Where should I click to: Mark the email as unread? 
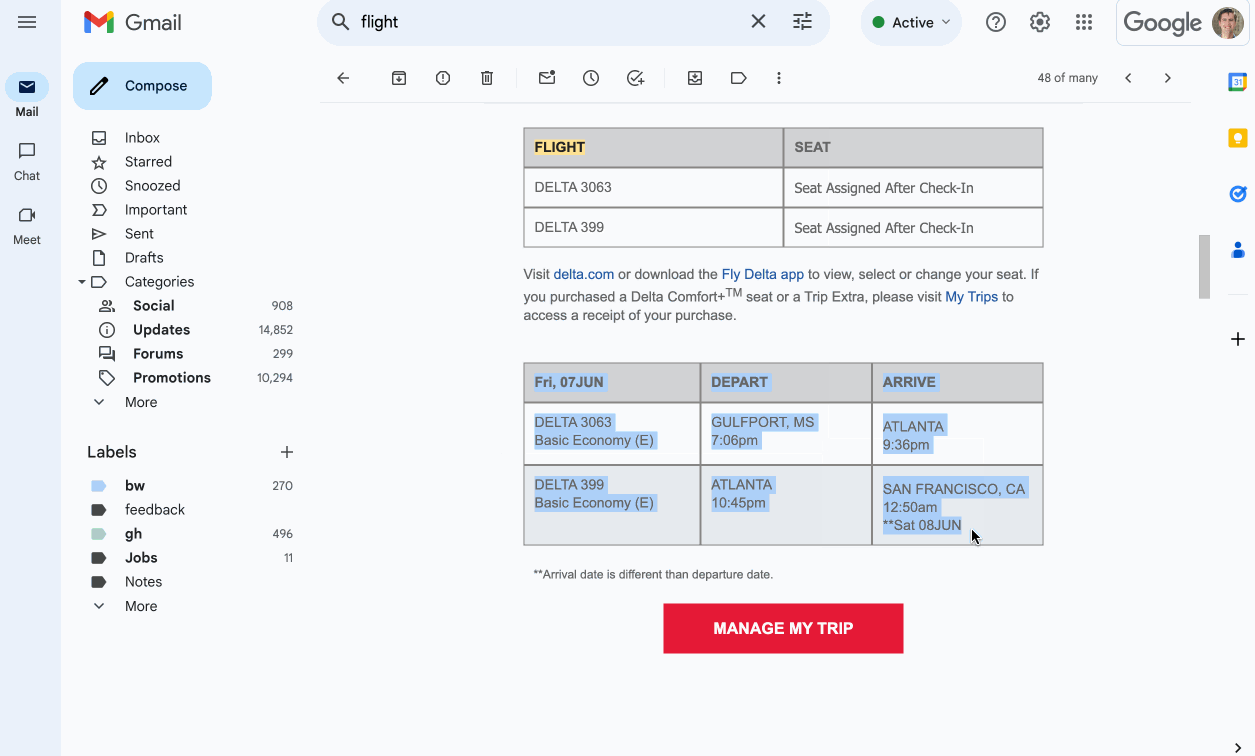[x=547, y=78]
